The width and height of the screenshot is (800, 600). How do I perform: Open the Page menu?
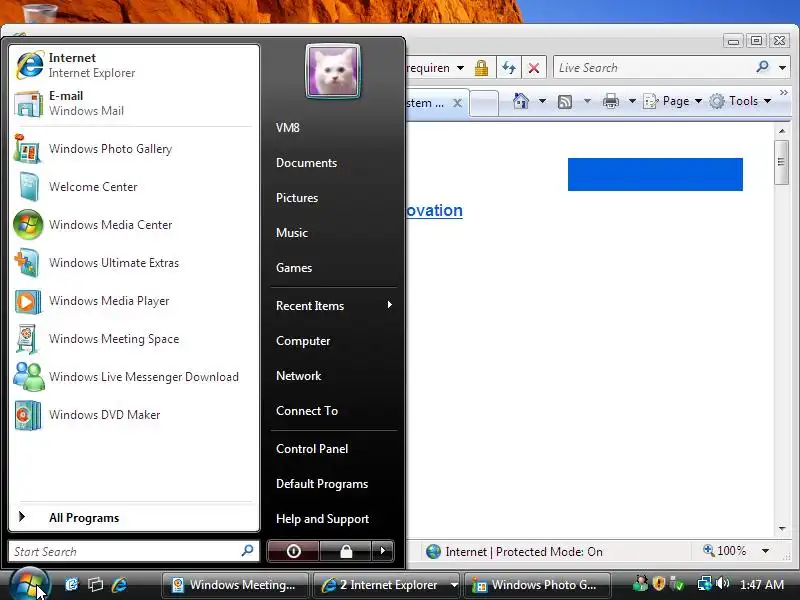pyautogui.click(x=672, y=101)
